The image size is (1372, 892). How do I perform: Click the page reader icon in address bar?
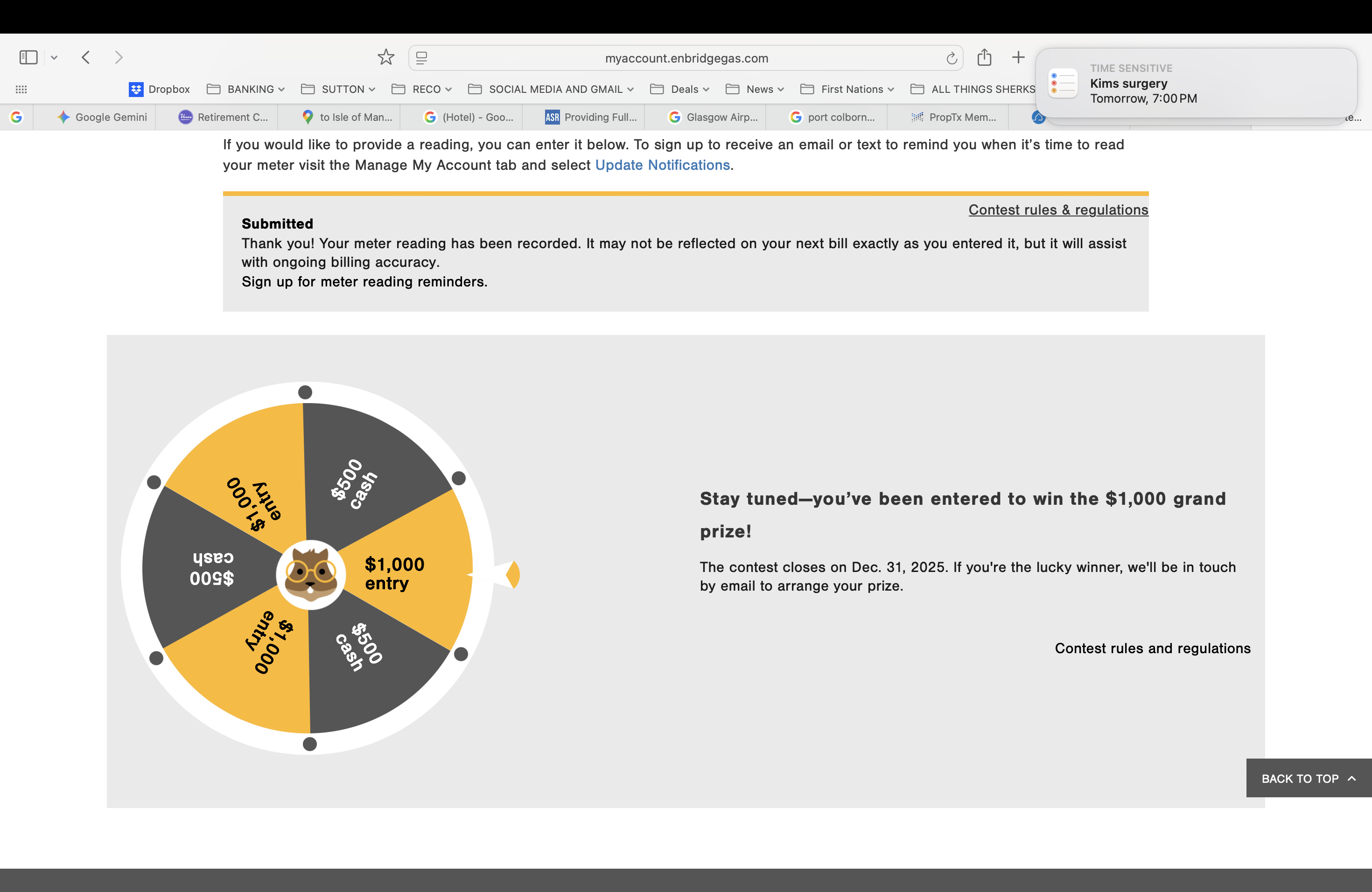(x=421, y=58)
